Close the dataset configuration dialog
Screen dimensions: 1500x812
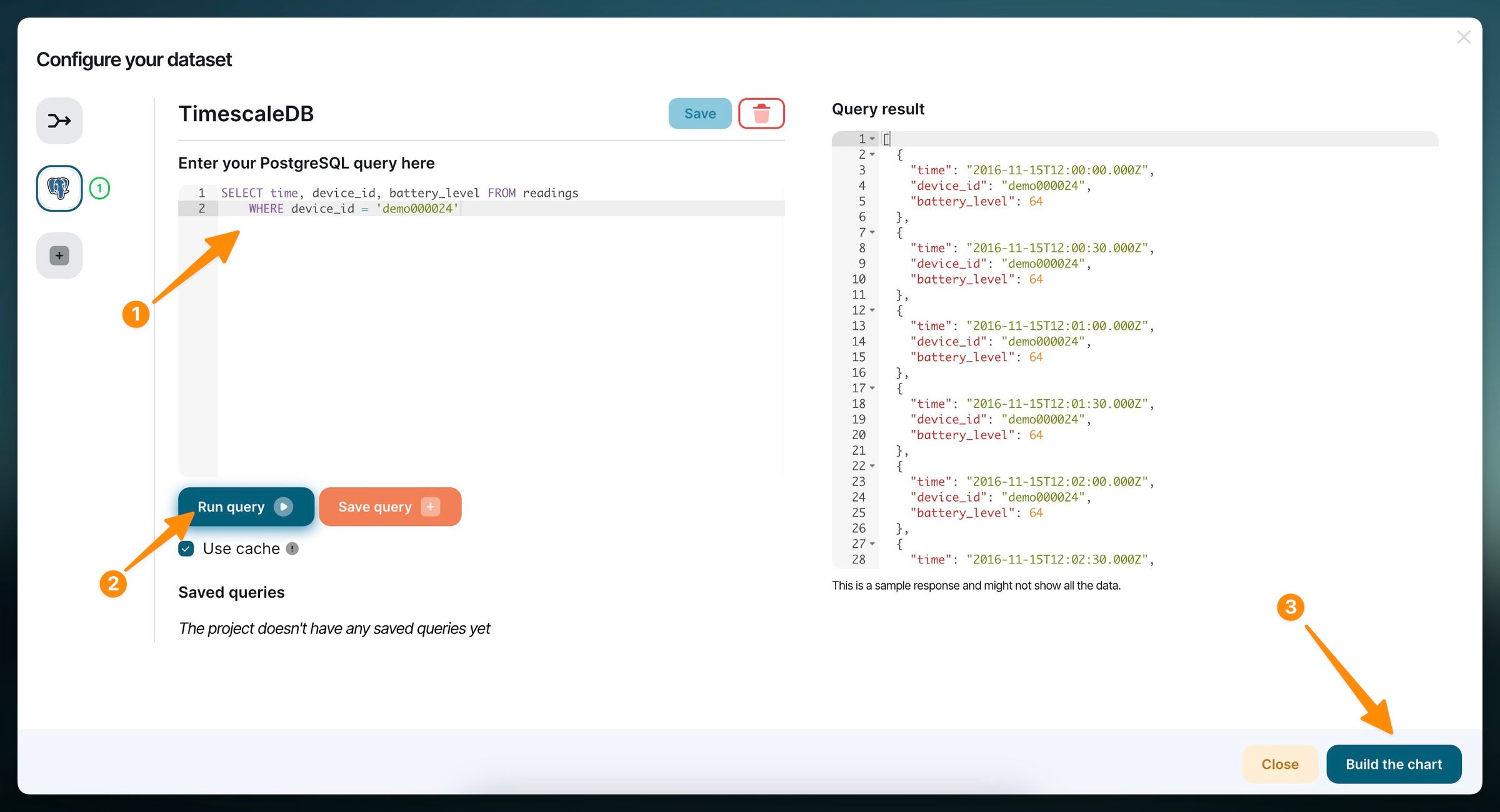pyautogui.click(x=1280, y=763)
